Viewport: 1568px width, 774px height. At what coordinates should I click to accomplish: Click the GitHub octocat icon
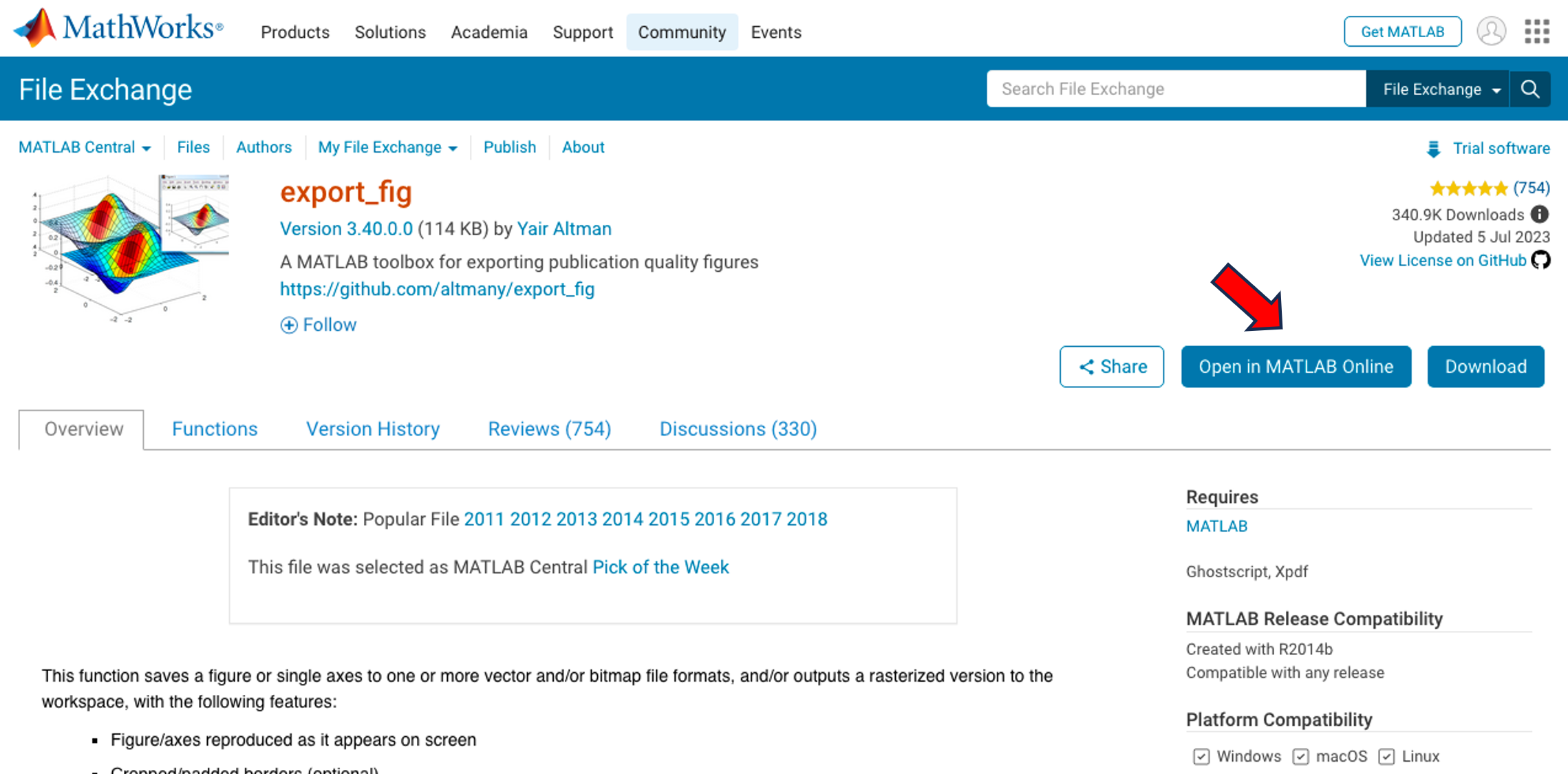[1540, 260]
